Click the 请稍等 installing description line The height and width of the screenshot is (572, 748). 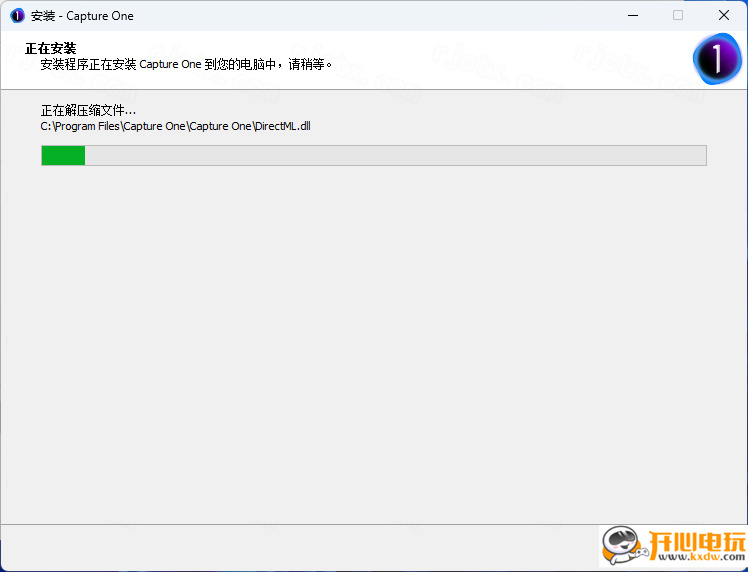187,64
